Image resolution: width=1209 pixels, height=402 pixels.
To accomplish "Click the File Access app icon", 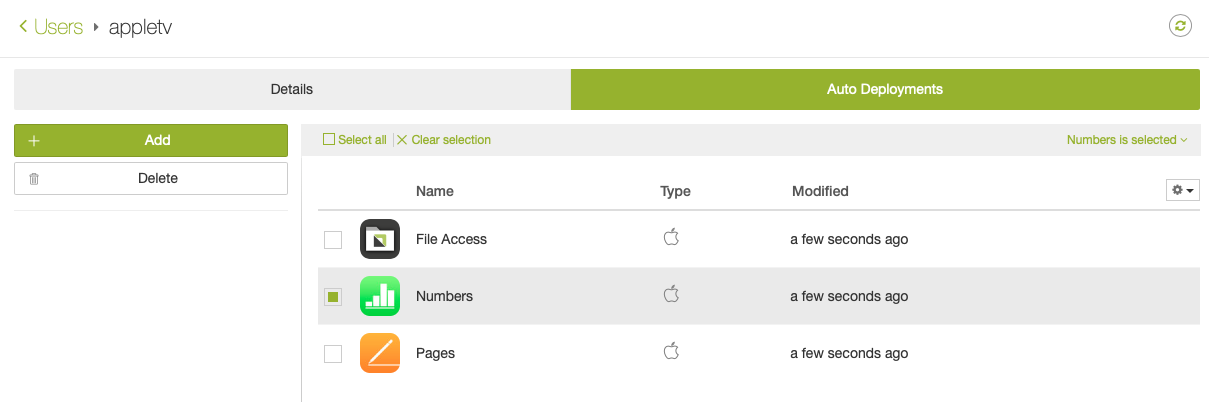I will pyautogui.click(x=380, y=239).
